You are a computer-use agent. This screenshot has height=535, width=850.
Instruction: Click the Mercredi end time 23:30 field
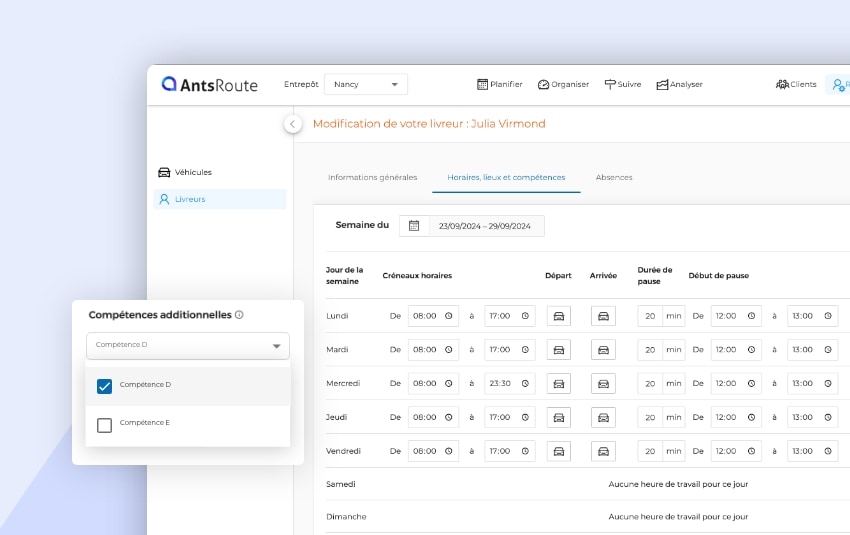point(509,384)
